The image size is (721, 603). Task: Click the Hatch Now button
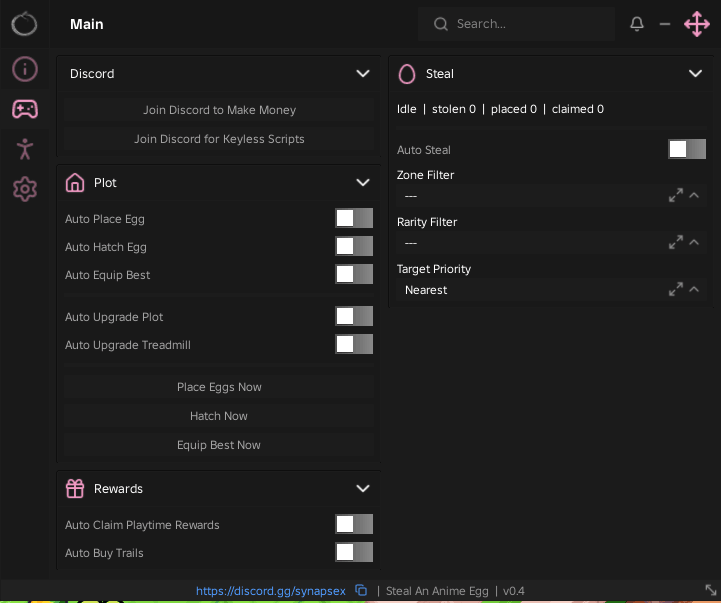[219, 416]
